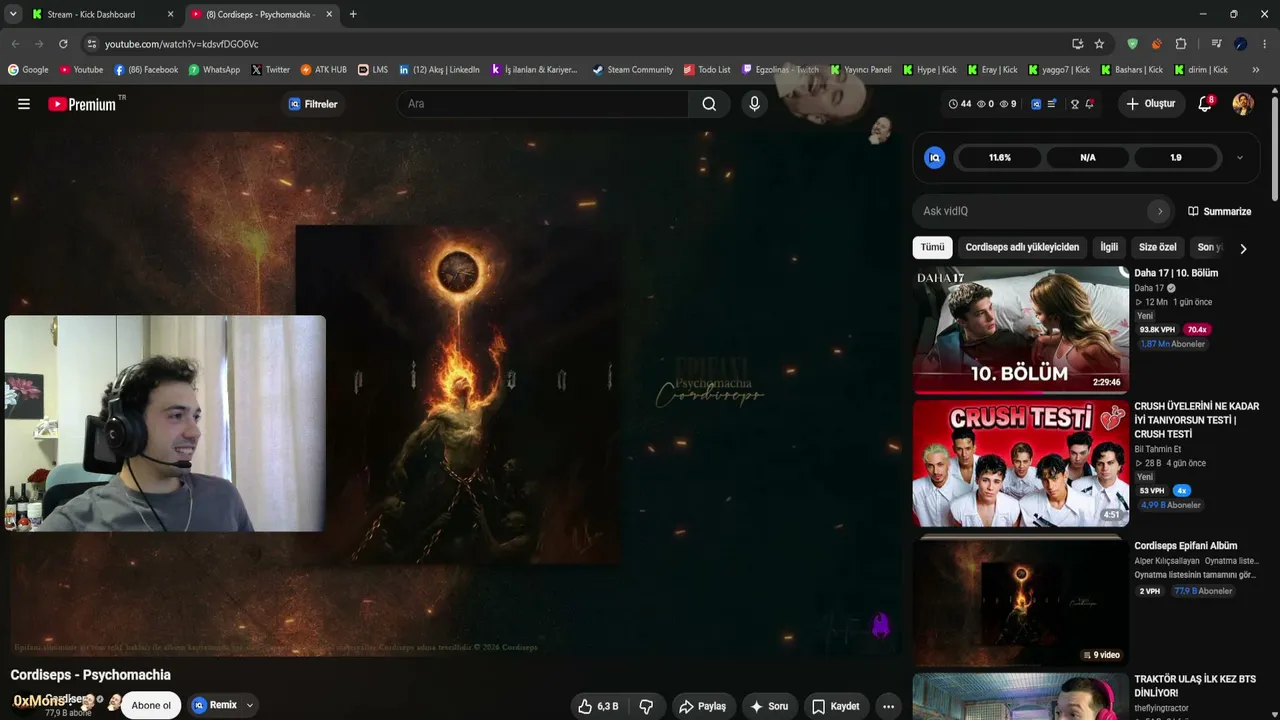Viewport: 1280px width, 720px height.
Task: Open Chrome three-dot menu
Action: point(1265,44)
